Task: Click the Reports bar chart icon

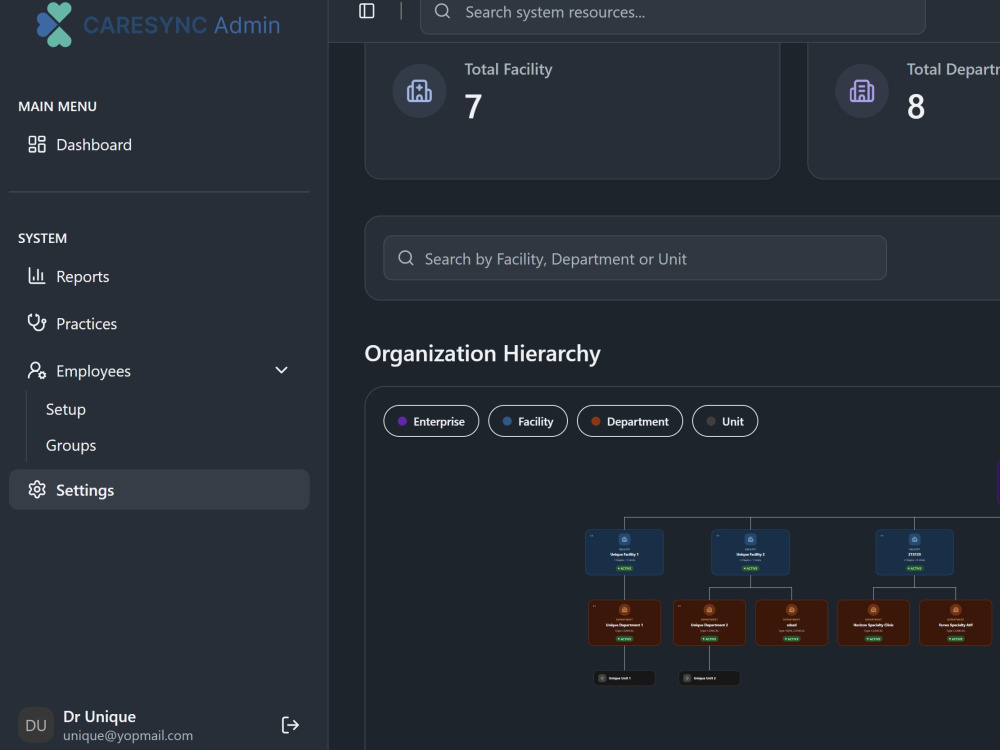Action: [x=37, y=276]
